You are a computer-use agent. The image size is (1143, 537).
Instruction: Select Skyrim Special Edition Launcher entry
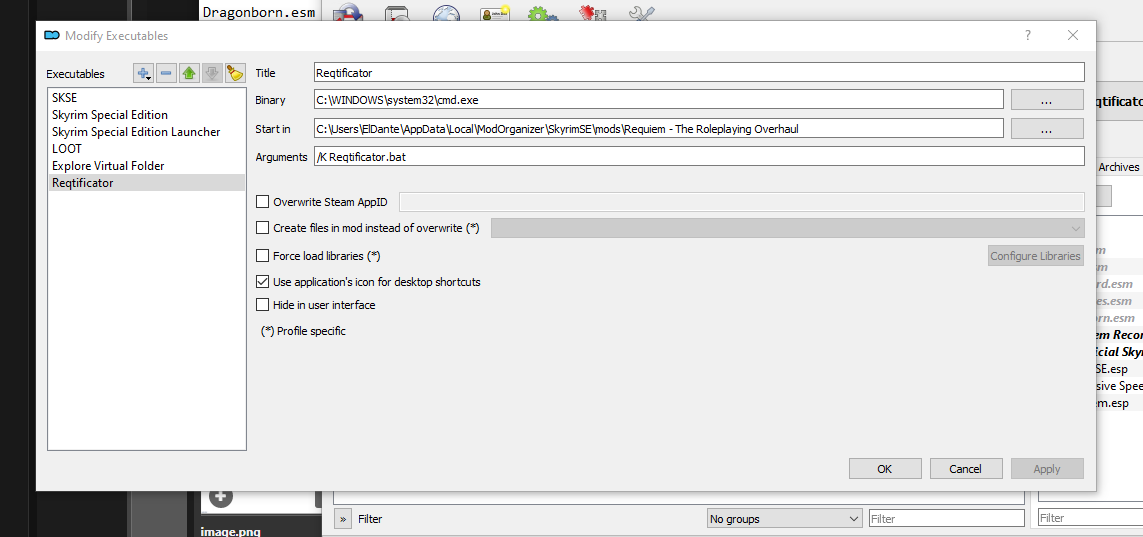[x=147, y=132]
